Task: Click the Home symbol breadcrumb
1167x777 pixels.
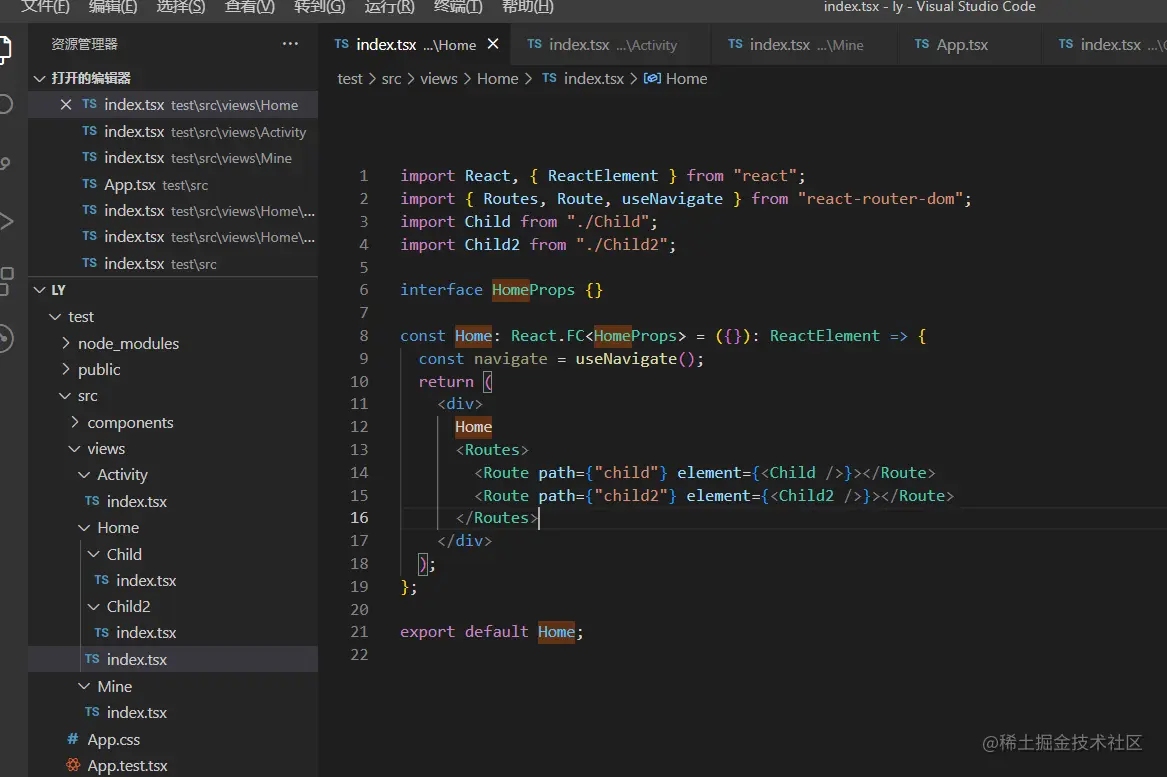Action: [x=685, y=78]
